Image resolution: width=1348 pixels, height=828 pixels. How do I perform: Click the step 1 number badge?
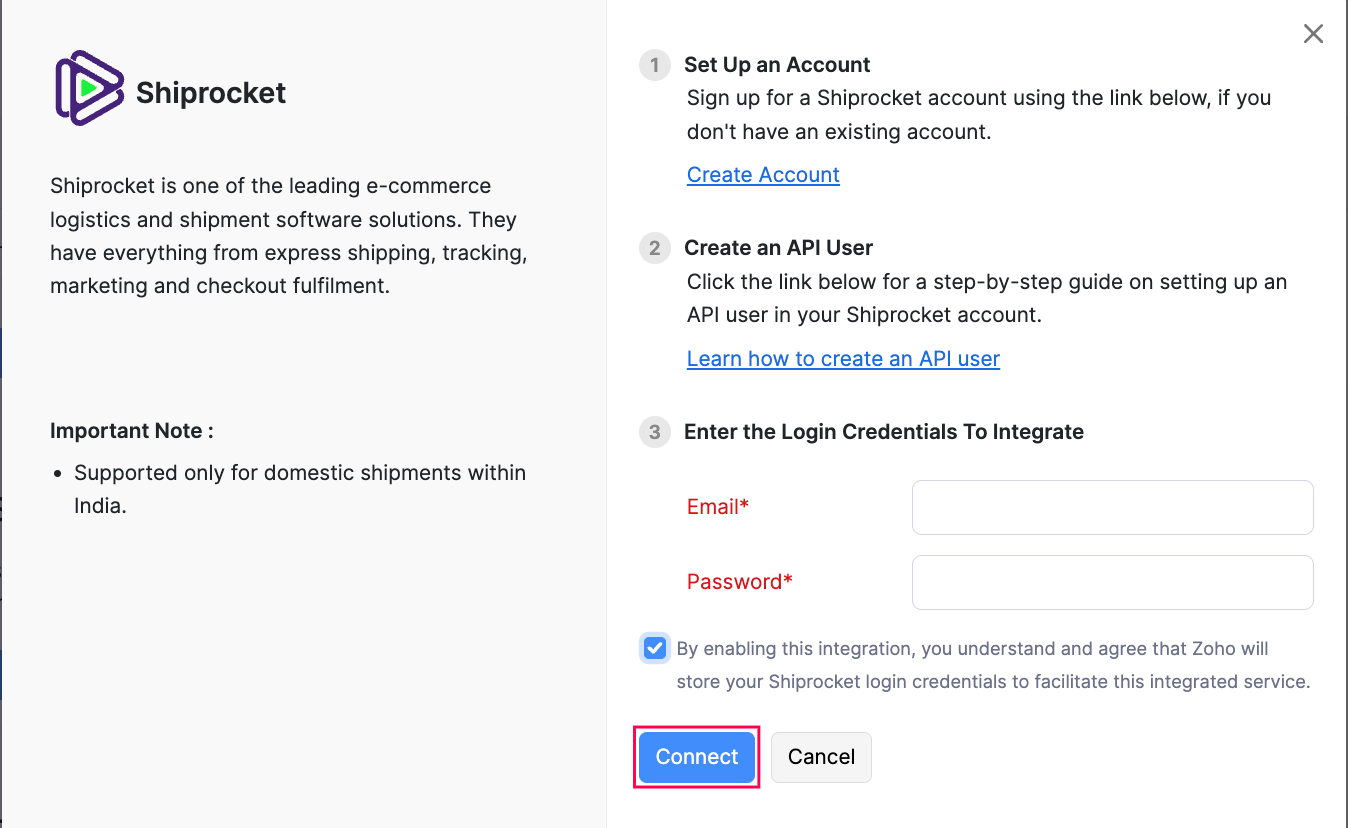coord(655,66)
